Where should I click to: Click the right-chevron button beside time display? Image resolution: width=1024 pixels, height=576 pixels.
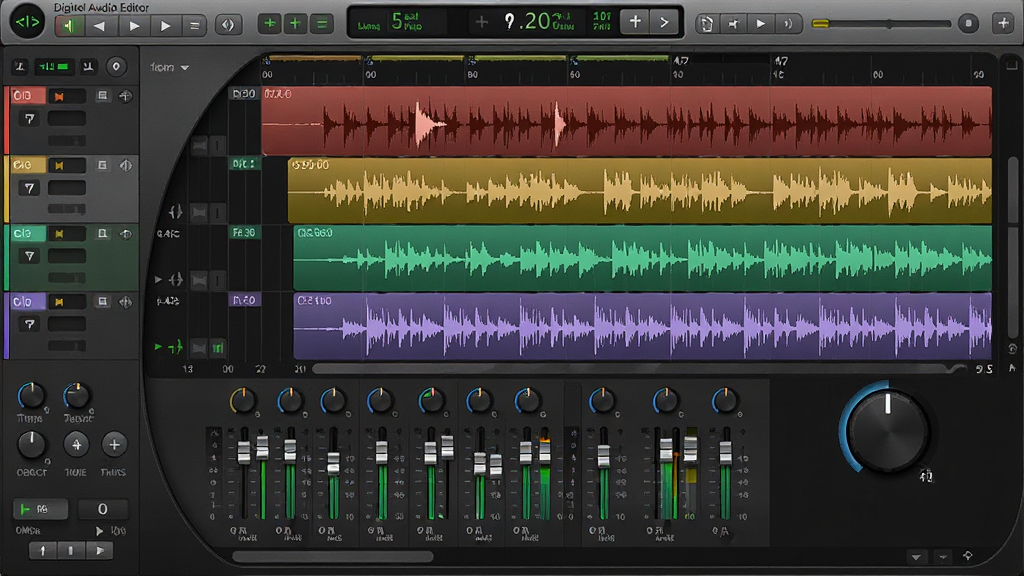(x=664, y=22)
